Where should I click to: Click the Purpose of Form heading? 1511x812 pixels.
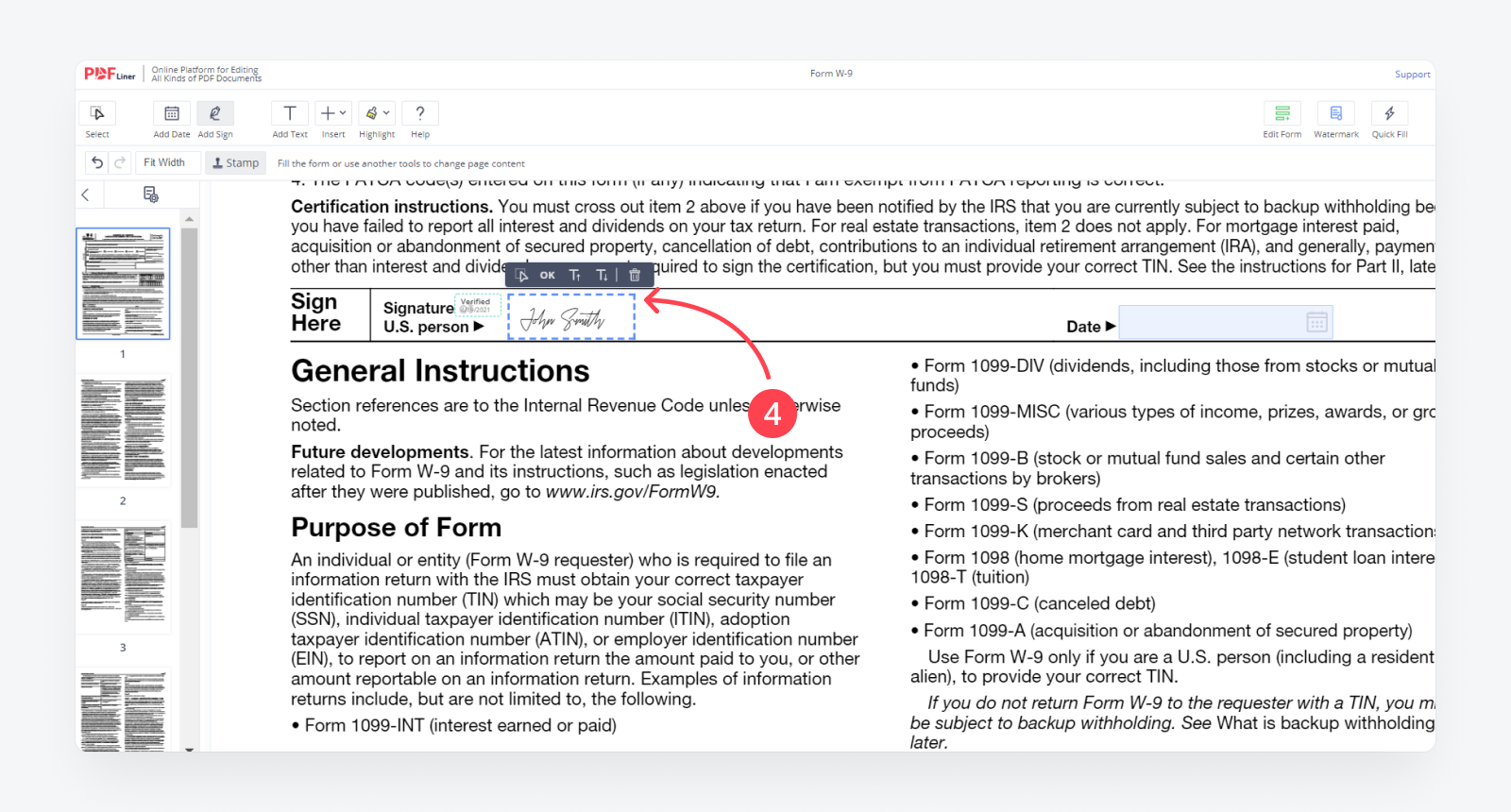pyautogui.click(x=396, y=527)
